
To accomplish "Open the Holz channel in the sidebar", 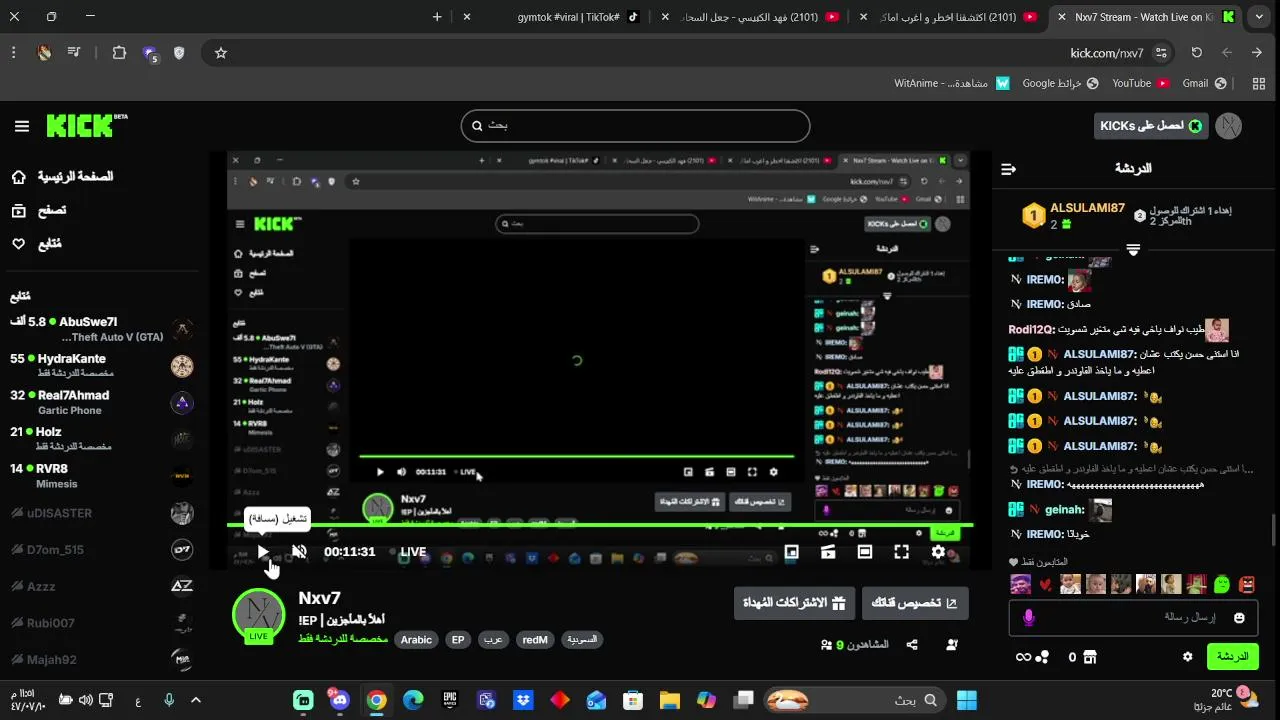I will pyautogui.click(x=100, y=438).
